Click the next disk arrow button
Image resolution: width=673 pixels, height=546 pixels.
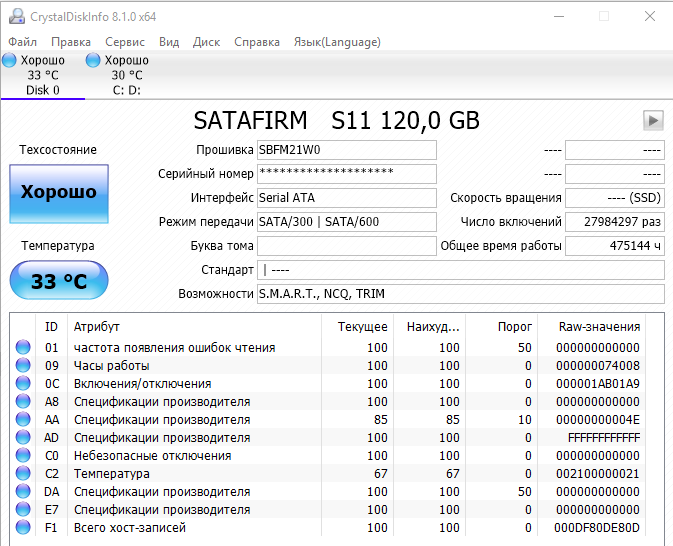tap(653, 120)
